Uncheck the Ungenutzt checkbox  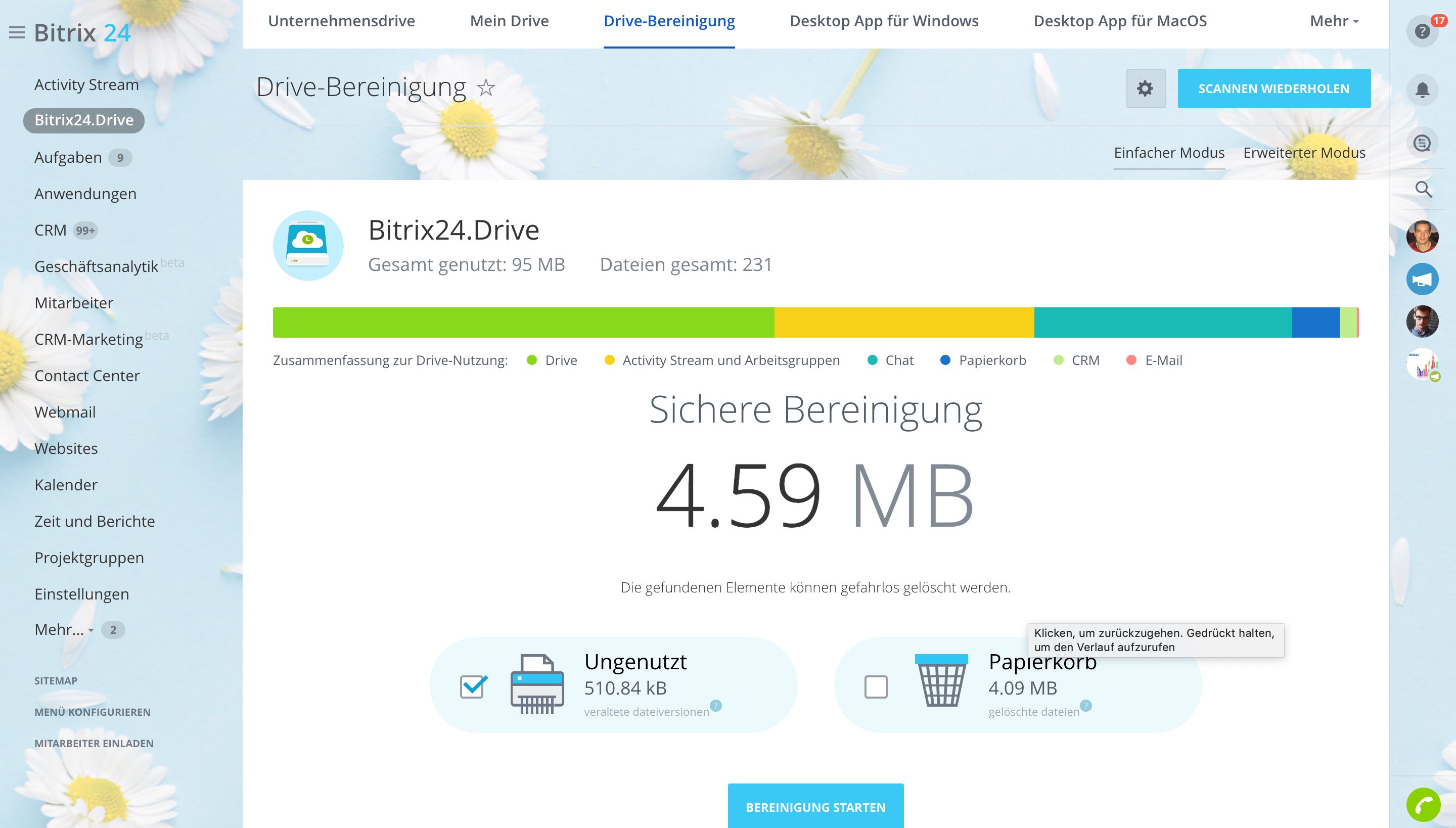pyautogui.click(x=473, y=686)
